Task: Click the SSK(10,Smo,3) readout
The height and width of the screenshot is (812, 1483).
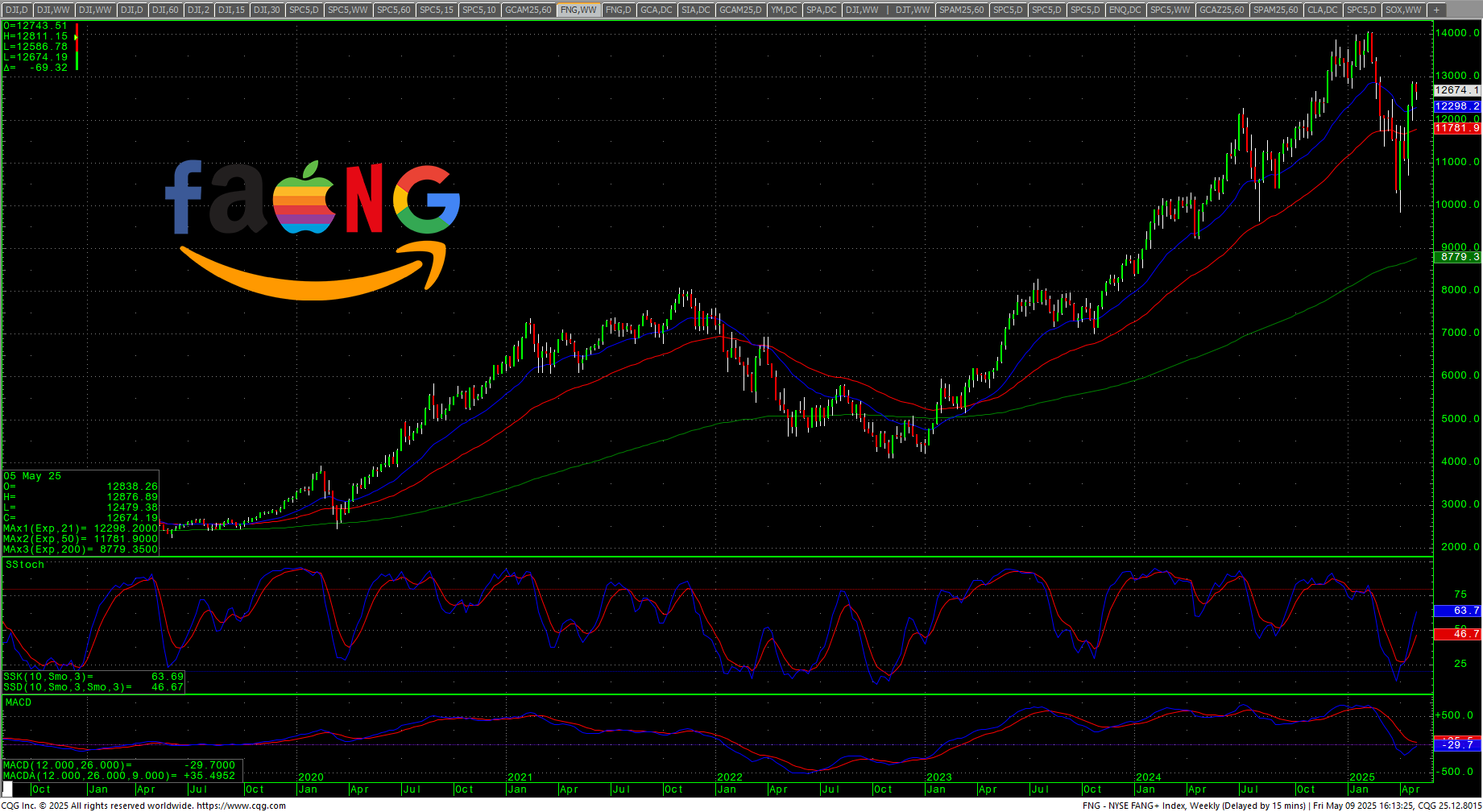Action: pyautogui.click(x=93, y=677)
